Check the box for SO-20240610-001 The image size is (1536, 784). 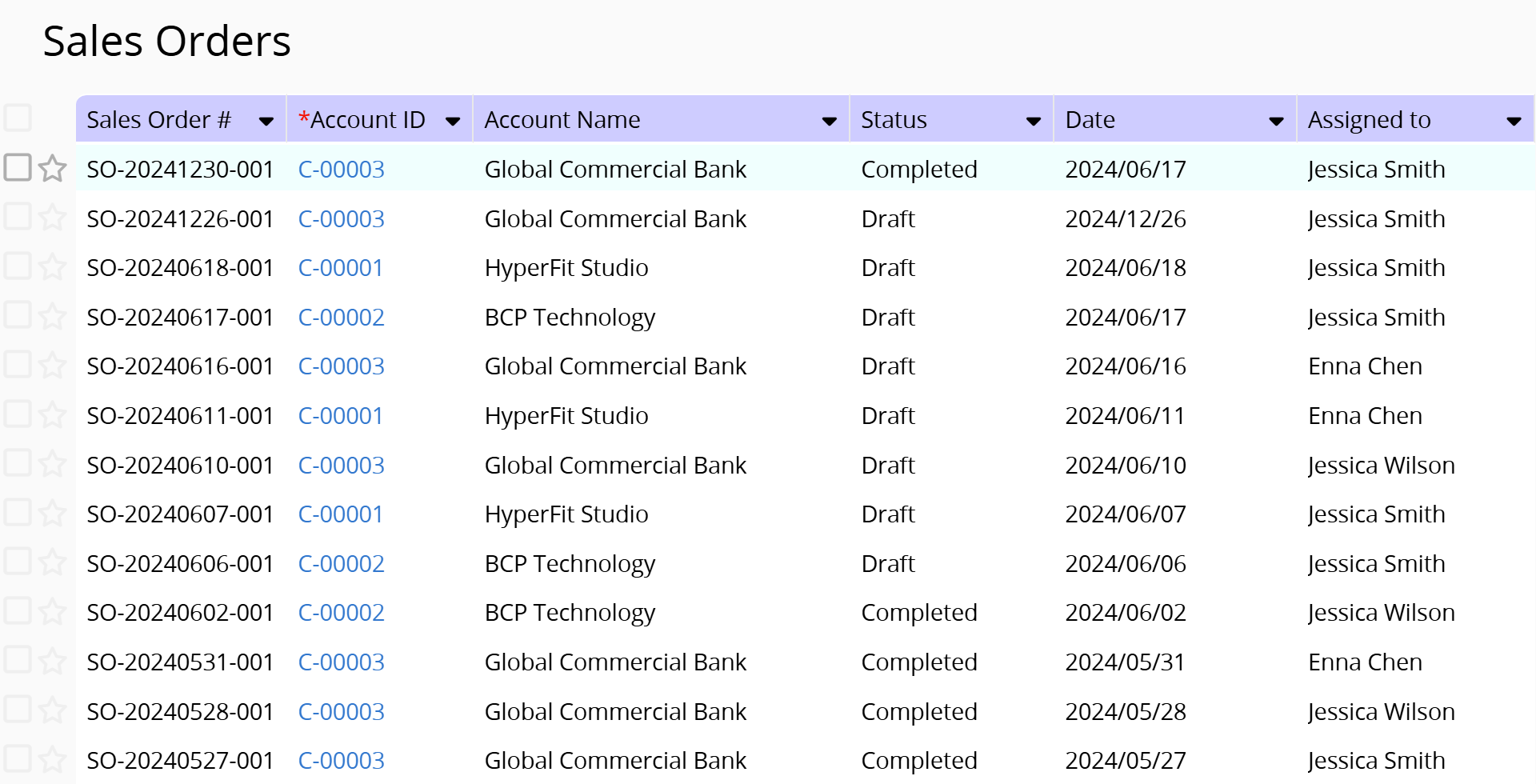[18, 462]
